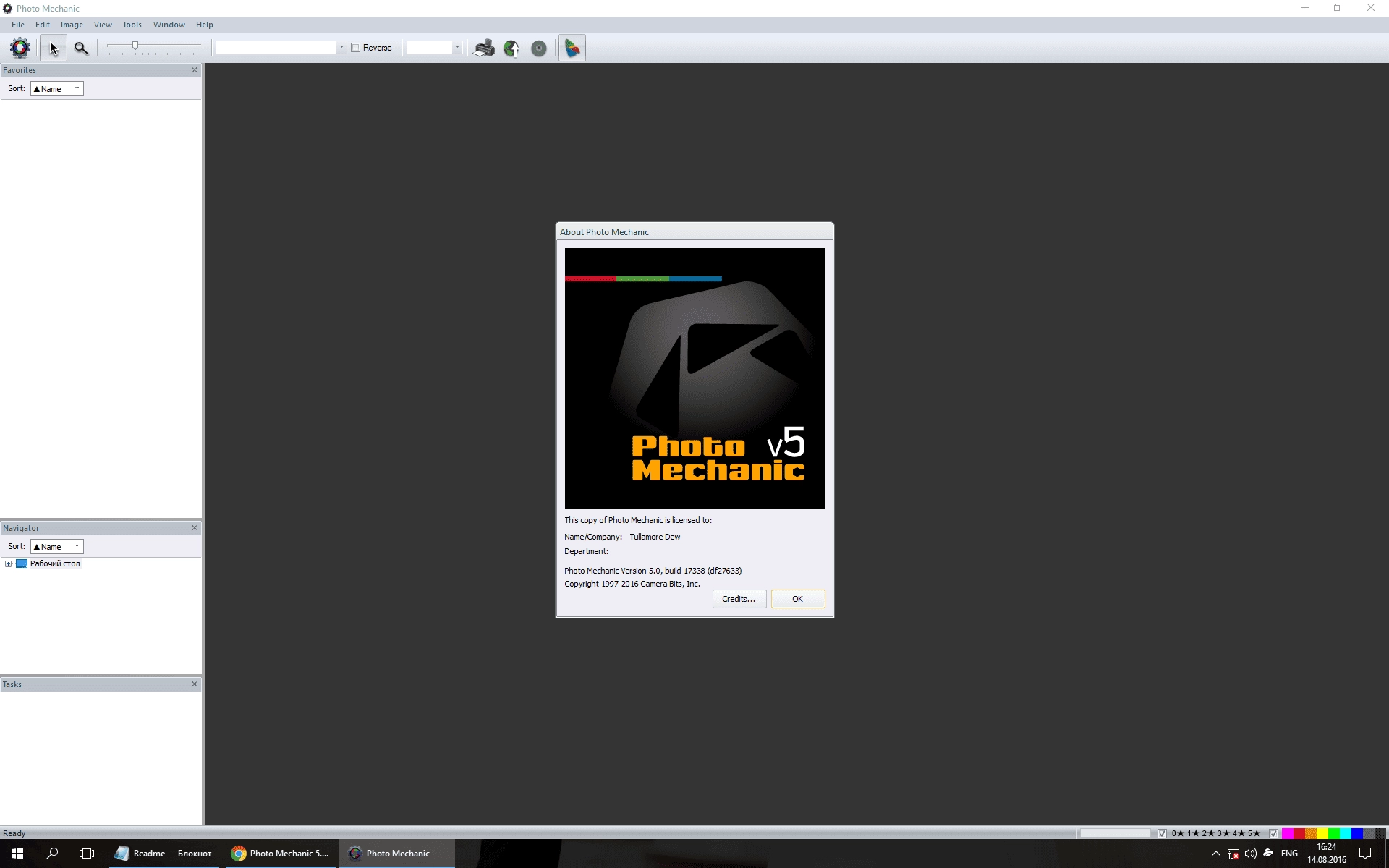Click the Photo Mechanic v5 splash image
1389x868 pixels.
(694, 378)
